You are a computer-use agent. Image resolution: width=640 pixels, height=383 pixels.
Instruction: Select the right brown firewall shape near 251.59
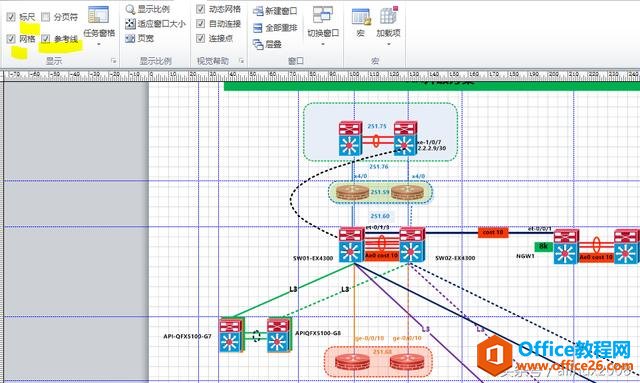coord(407,192)
